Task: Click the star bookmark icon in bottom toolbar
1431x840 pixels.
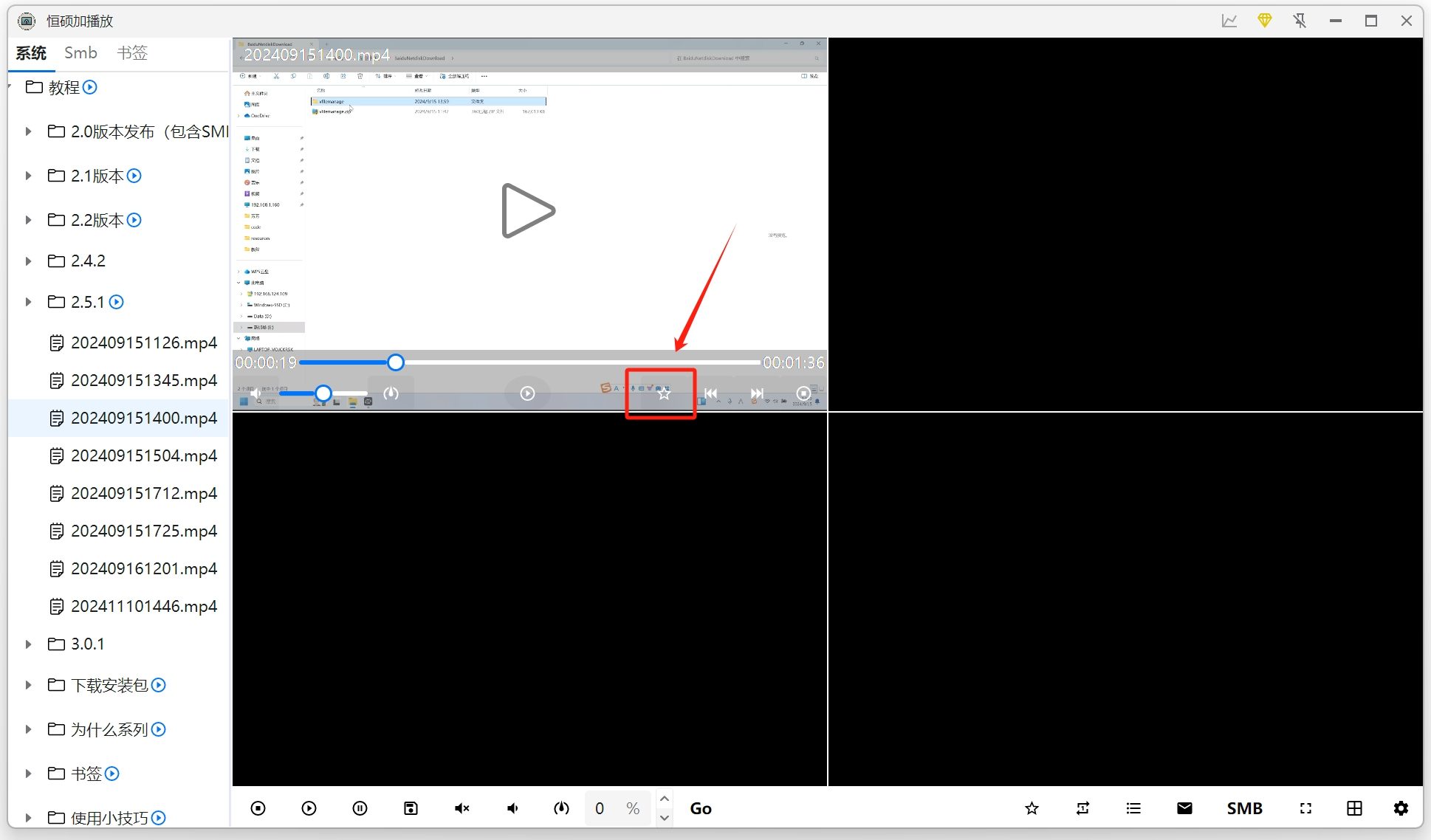Action: coord(1032,808)
